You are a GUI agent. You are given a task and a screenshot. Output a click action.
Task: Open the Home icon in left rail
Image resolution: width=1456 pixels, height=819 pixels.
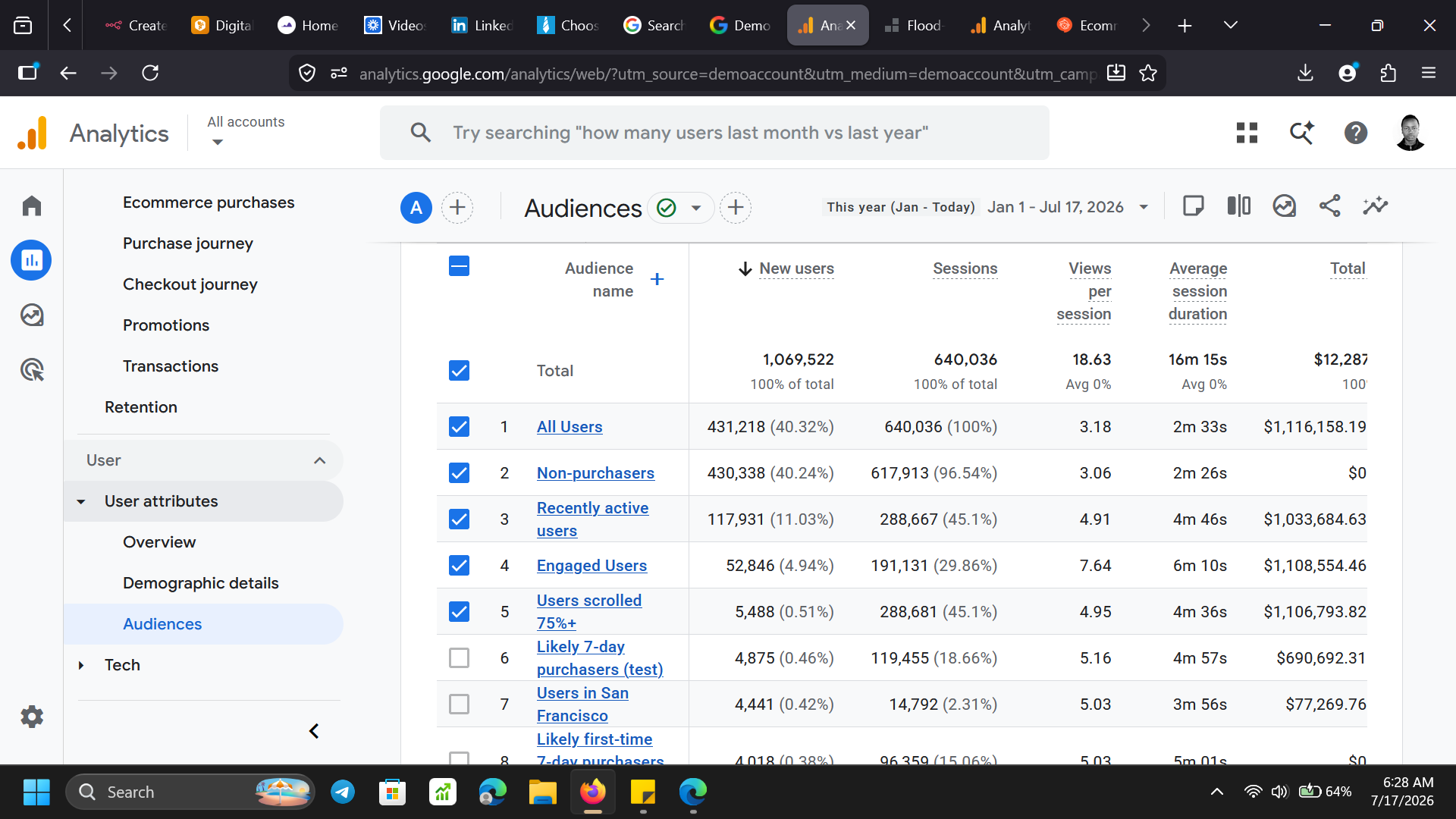(32, 206)
